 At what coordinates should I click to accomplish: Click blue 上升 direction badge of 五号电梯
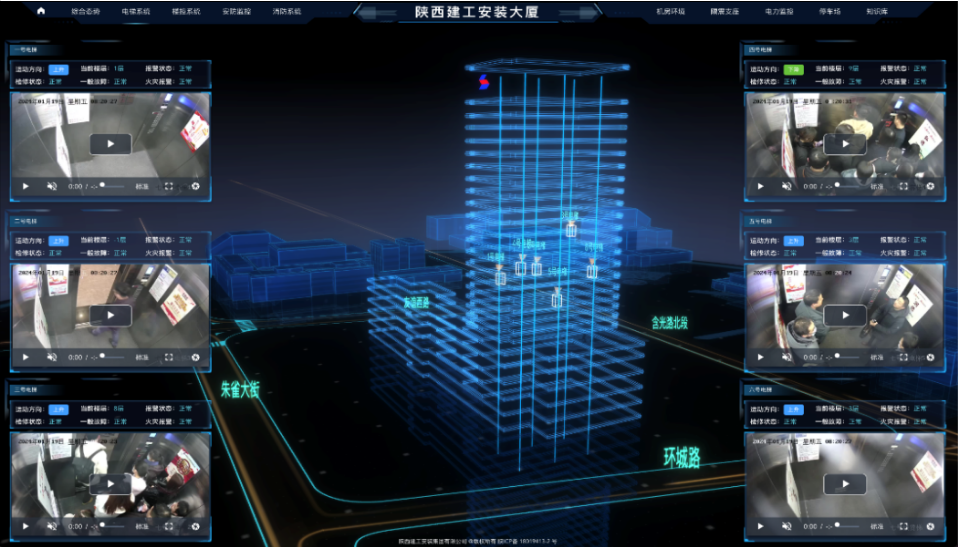[794, 241]
